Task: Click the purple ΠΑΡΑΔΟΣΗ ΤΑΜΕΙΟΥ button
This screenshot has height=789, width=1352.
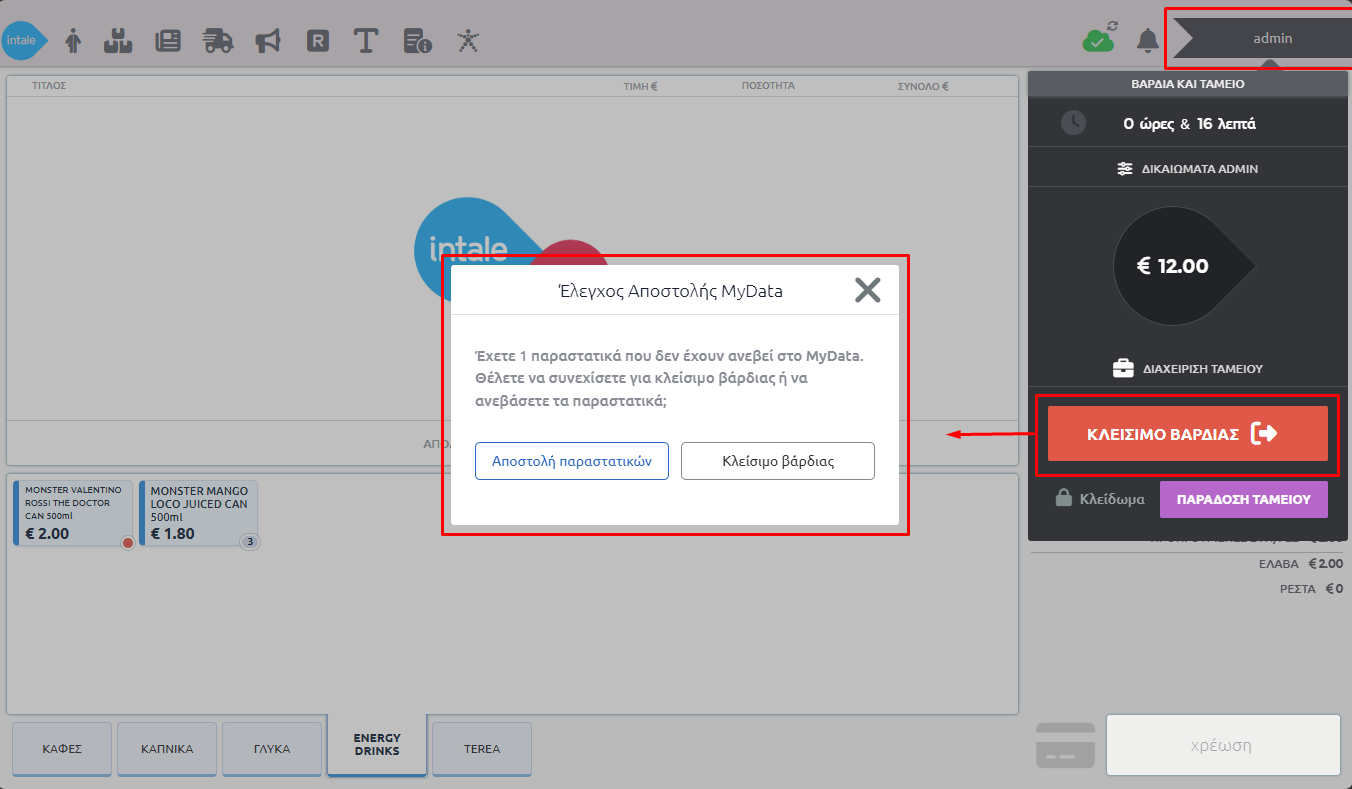Action: [x=1243, y=499]
